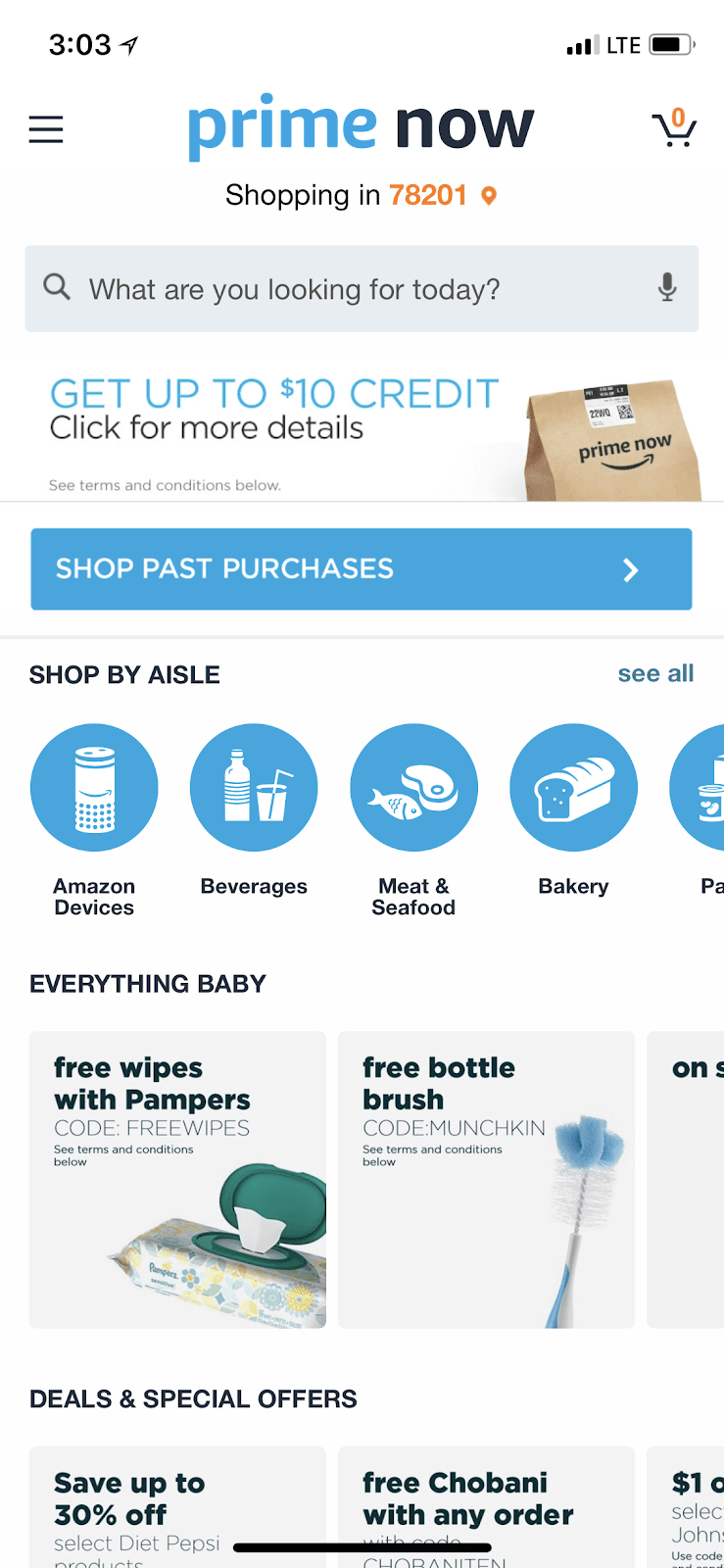The image size is (724, 1568).
Task: Change the delivery zip code 78201
Action: [428, 195]
